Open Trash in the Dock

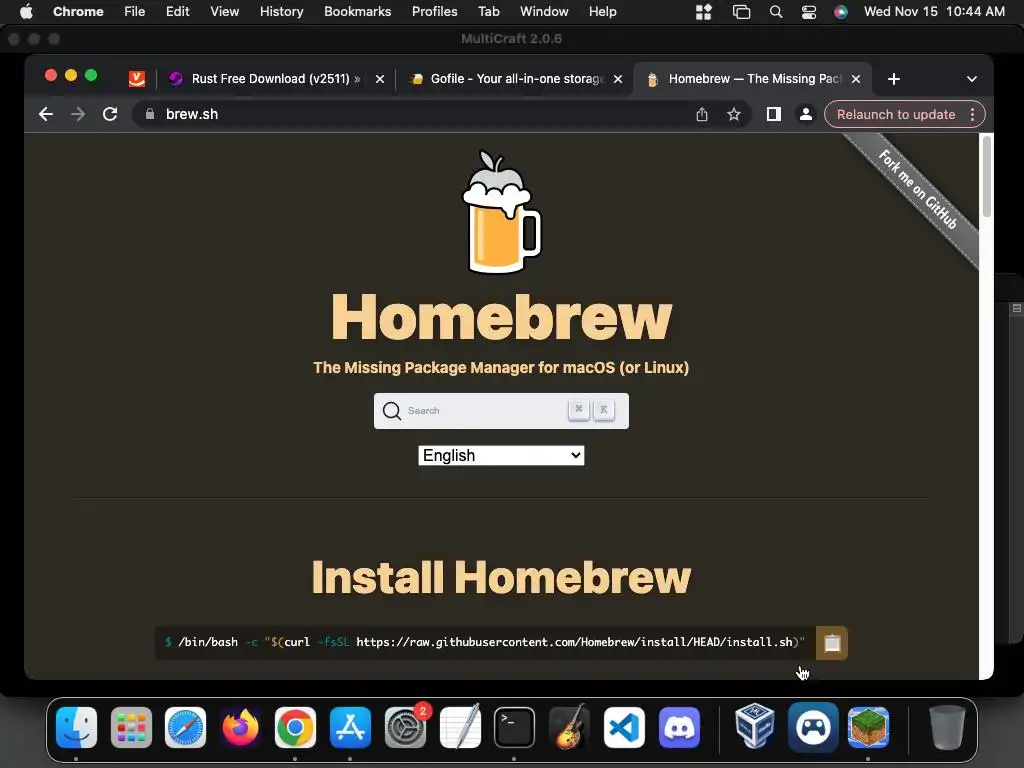(x=947, y=727)
